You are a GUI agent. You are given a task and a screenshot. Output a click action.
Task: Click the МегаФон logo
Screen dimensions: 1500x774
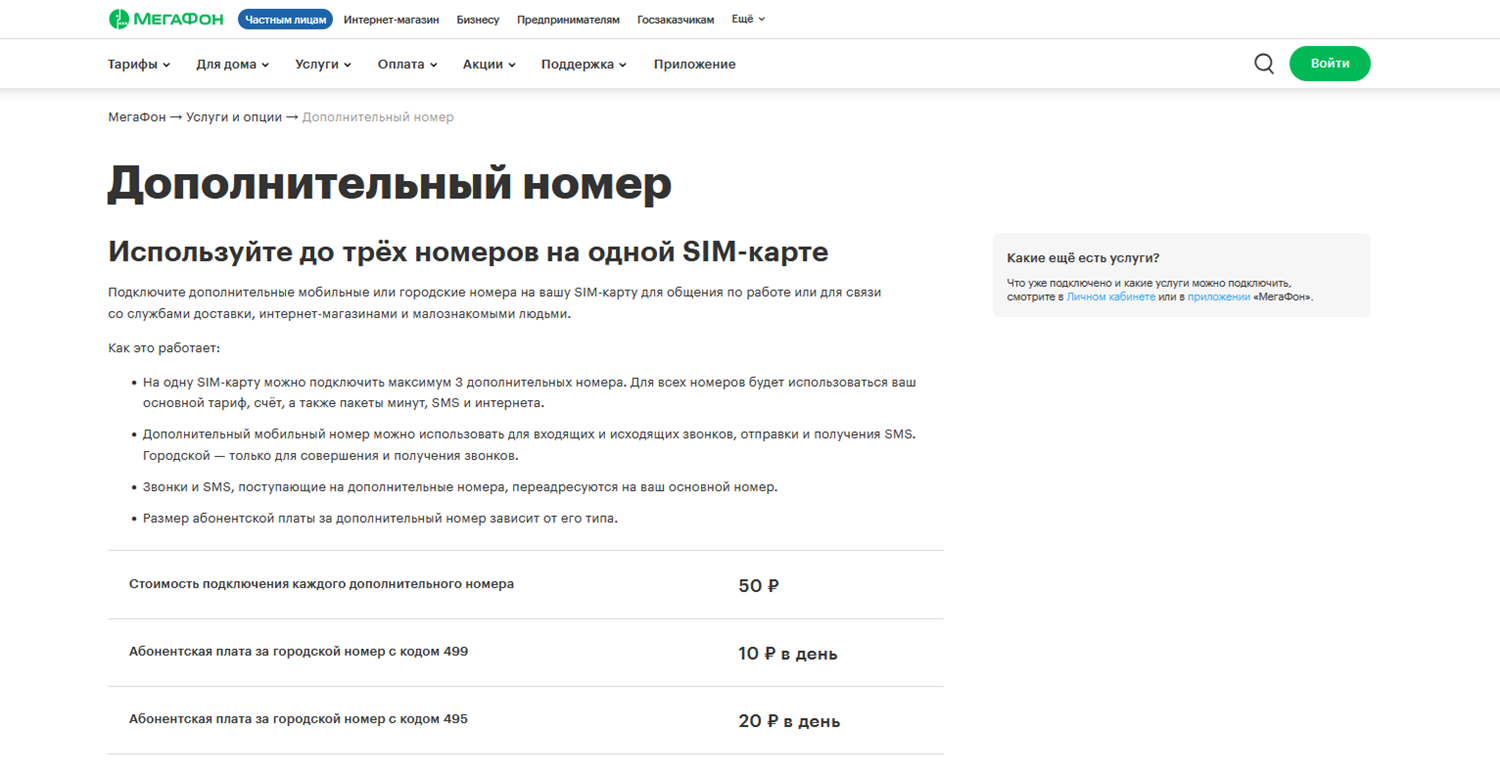click(x=166, y=19)
